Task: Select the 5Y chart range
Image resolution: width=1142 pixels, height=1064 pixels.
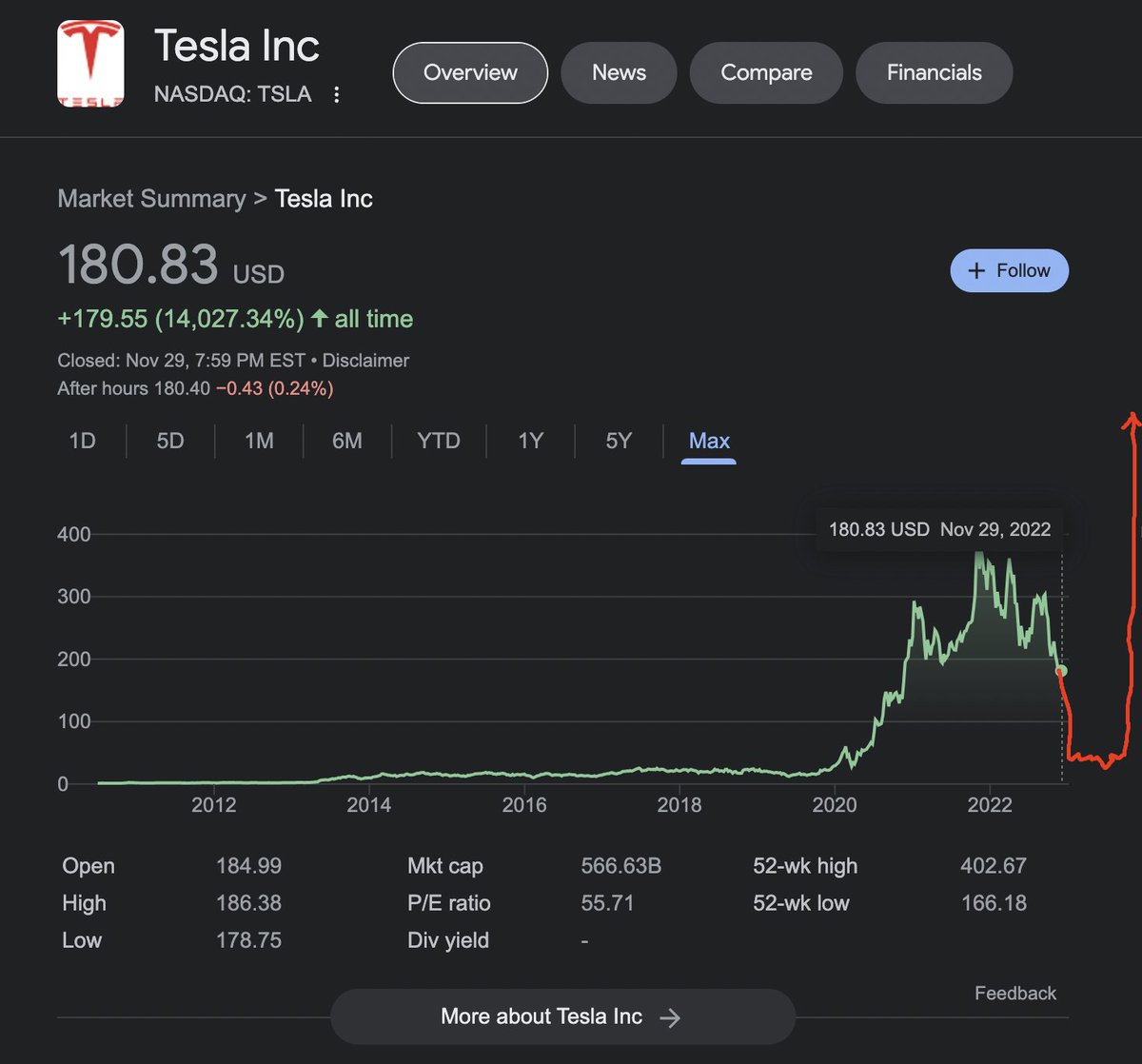Action: click(619, 441)
